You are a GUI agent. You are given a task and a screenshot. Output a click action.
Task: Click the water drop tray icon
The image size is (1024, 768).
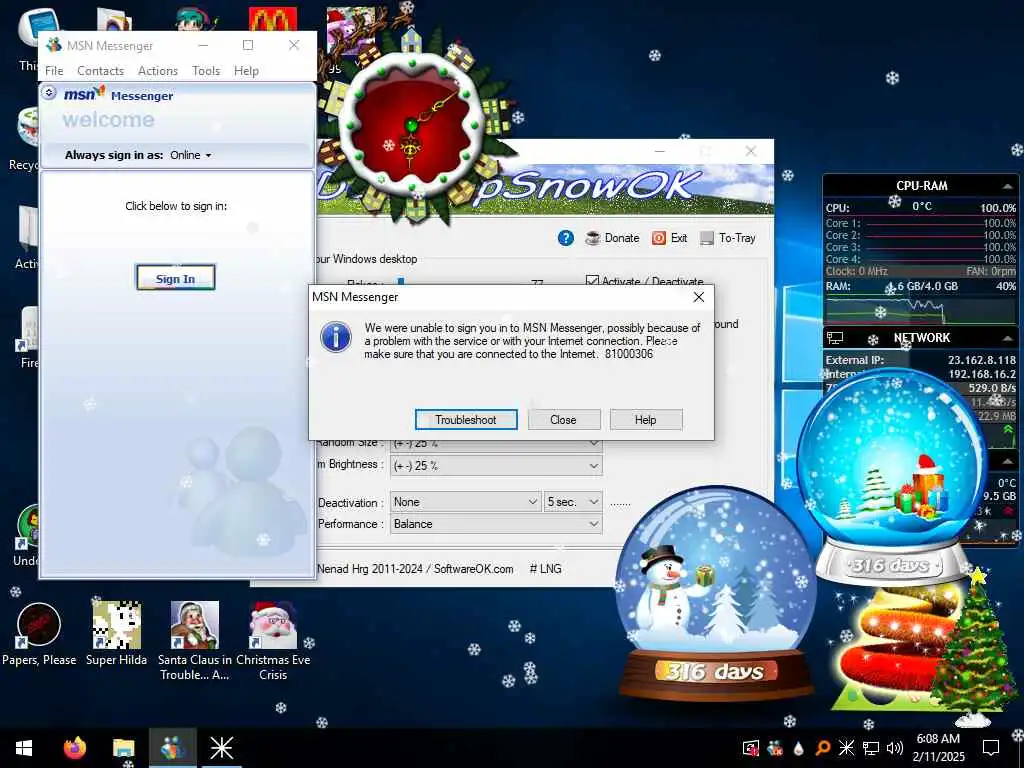click(799, 748)
